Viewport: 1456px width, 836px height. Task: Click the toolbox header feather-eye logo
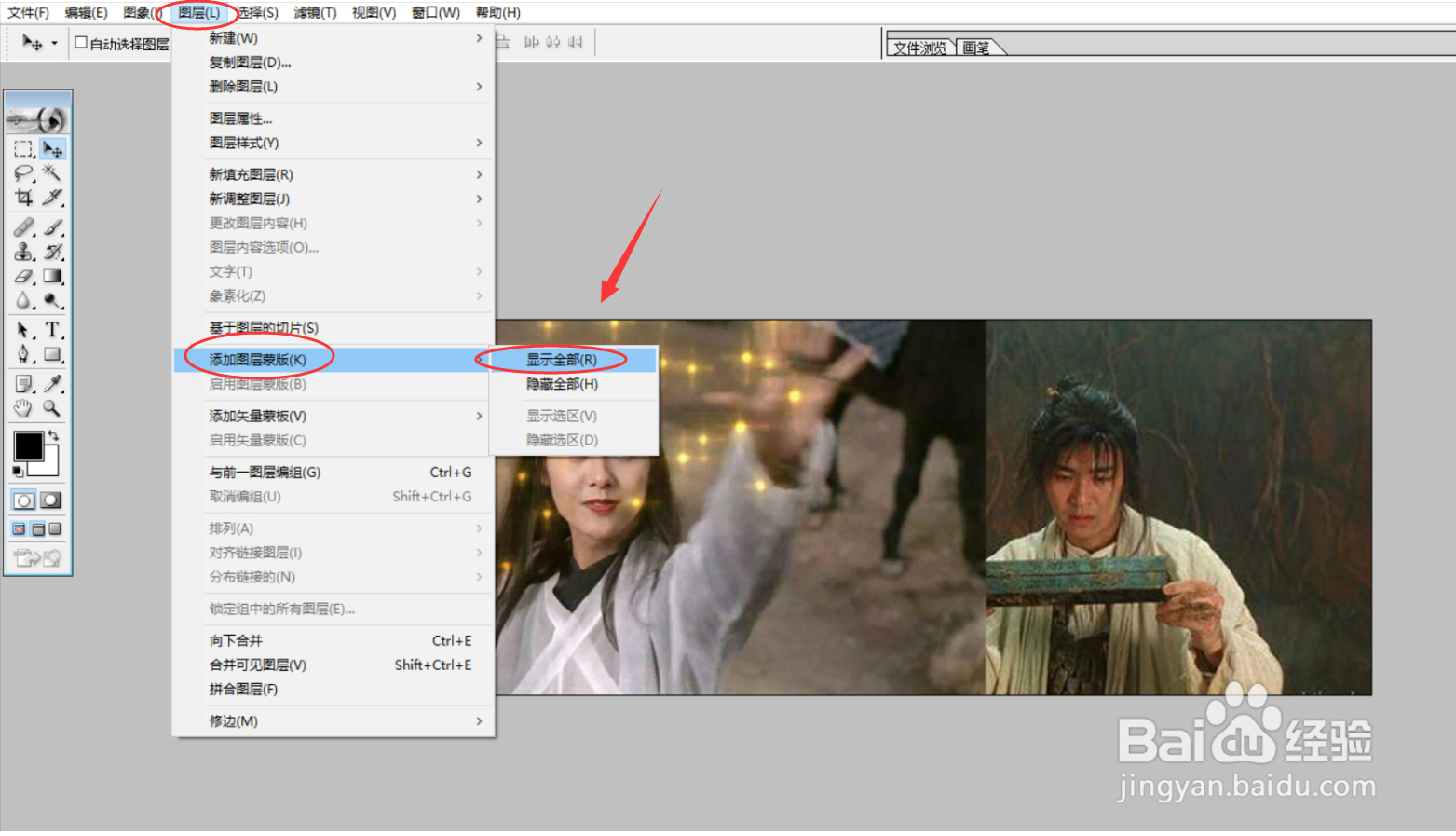tap(37, 118)
